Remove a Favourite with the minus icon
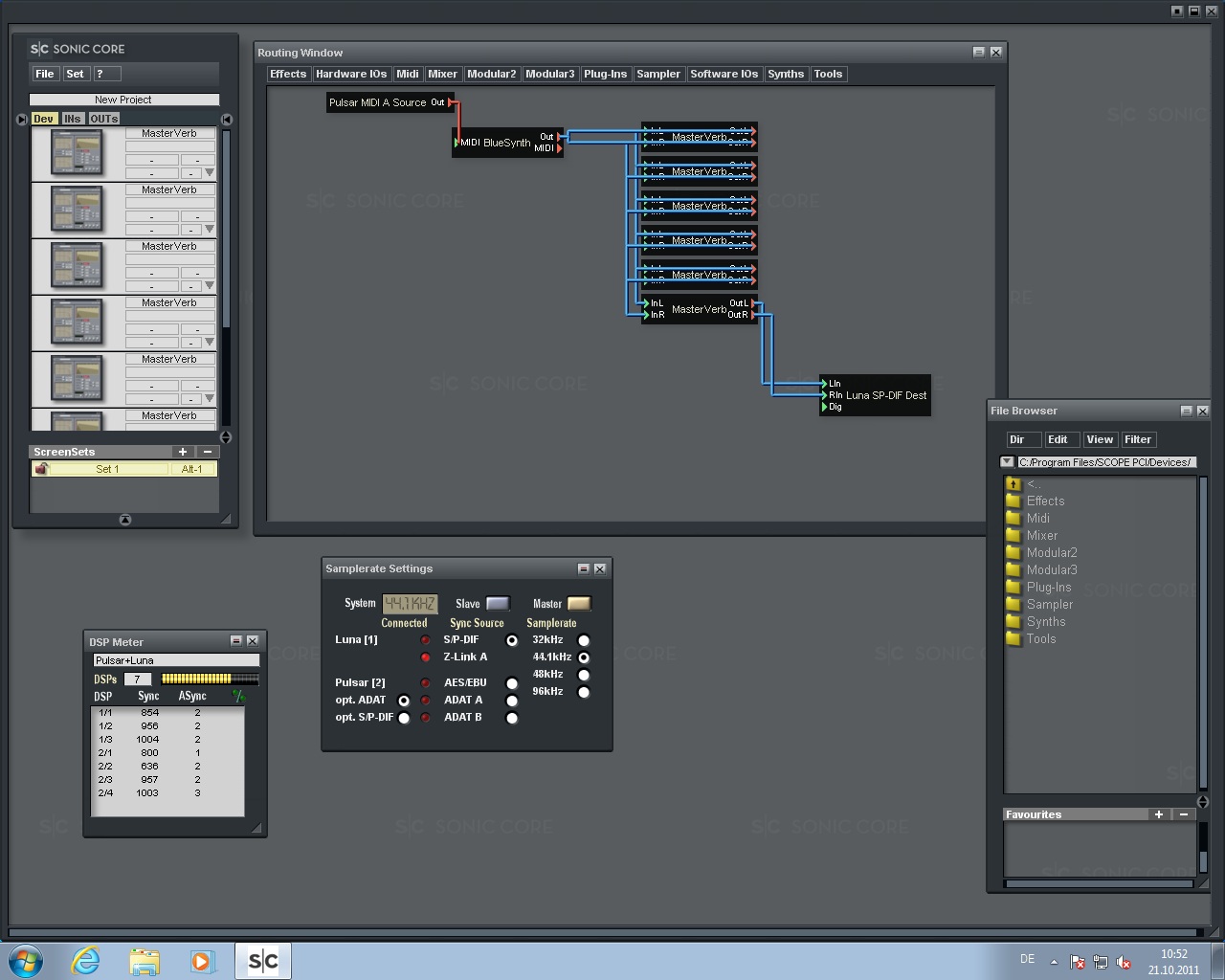 [x=1184, y=814]
